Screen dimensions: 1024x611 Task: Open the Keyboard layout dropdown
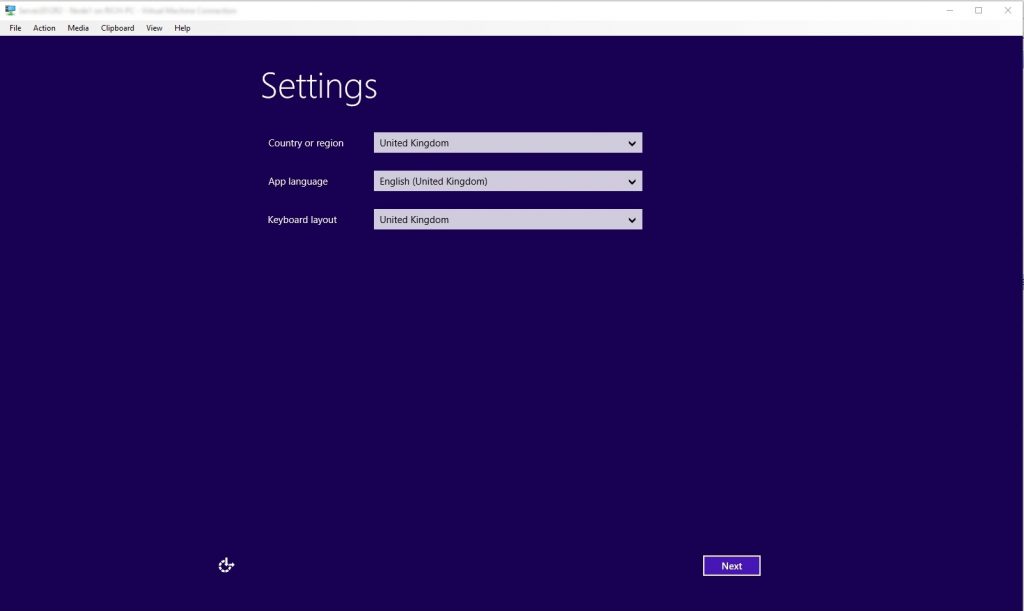click(507, 219)
